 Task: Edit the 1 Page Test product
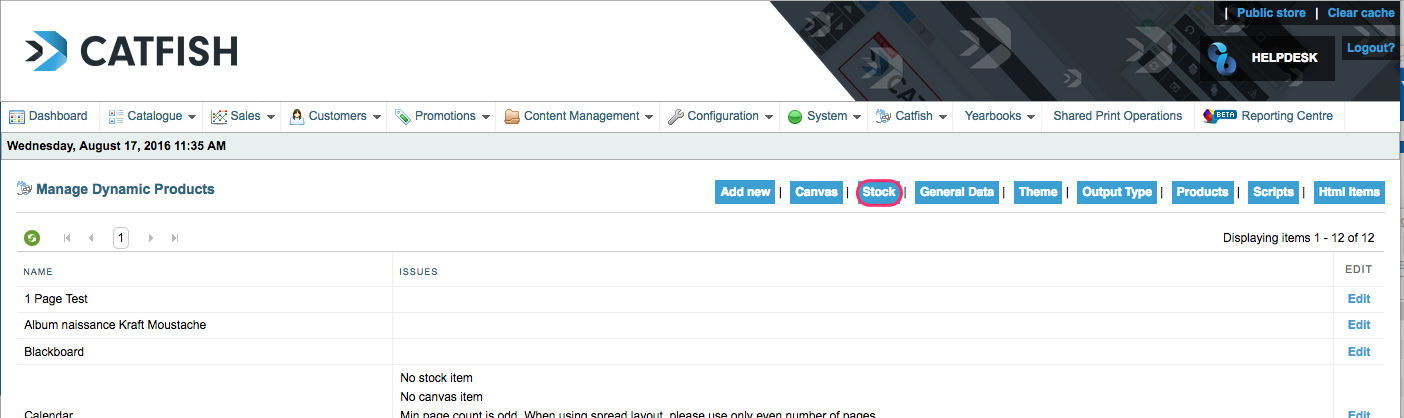[x=1358, y=299]
